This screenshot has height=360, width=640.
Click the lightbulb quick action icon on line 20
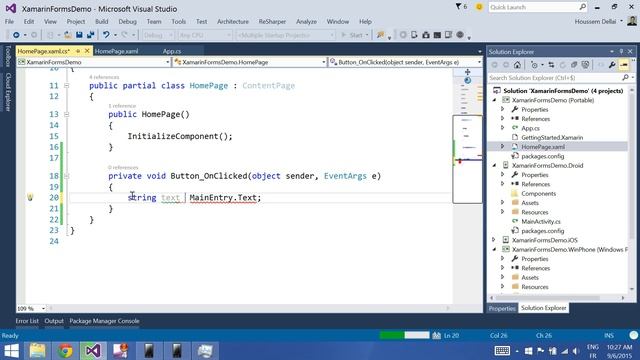pos(30,197)
